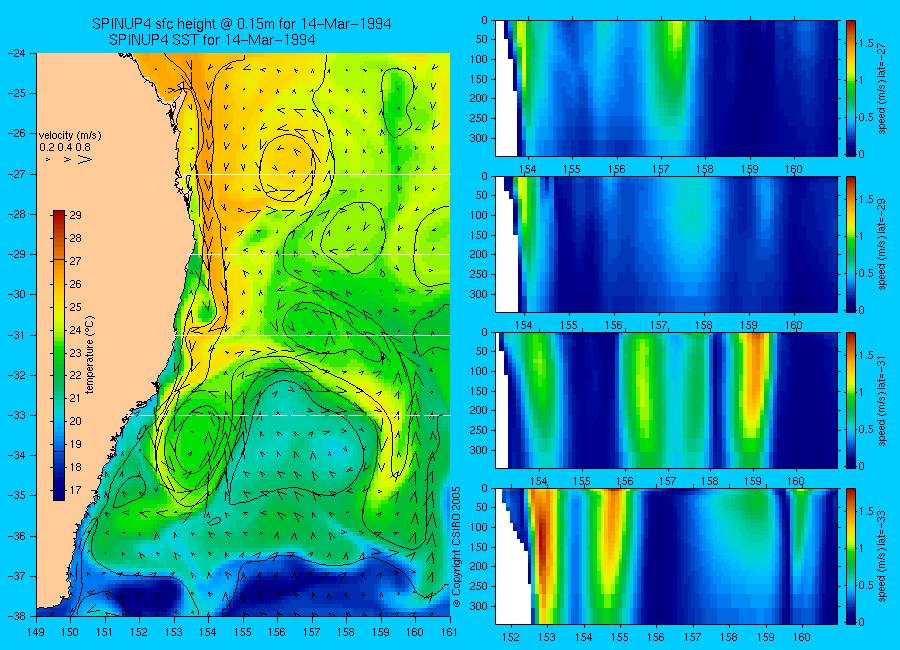Open the lat=-29 speed cross-section panel
Screen dimensions: 900x650
coord(666,244)
